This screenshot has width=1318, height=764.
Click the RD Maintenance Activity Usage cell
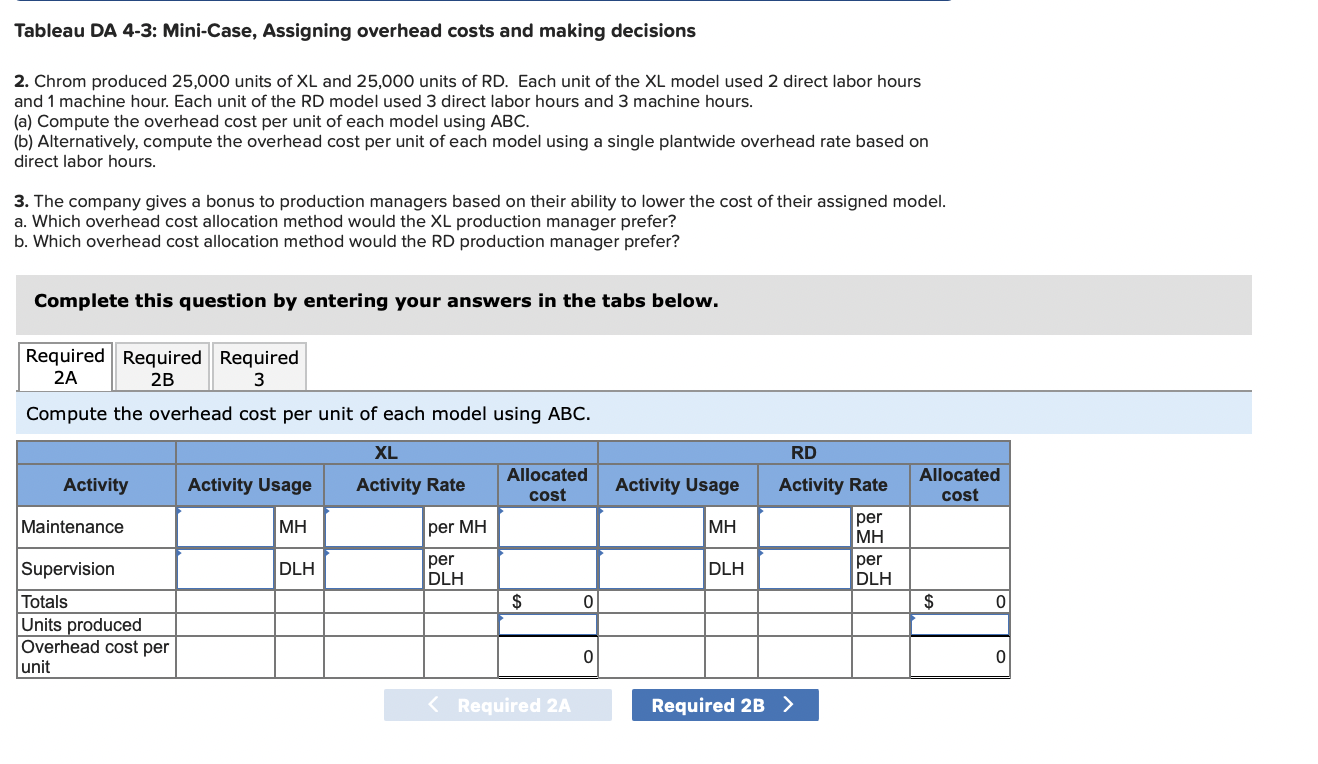pyautogui.click(x=651, y=526)
